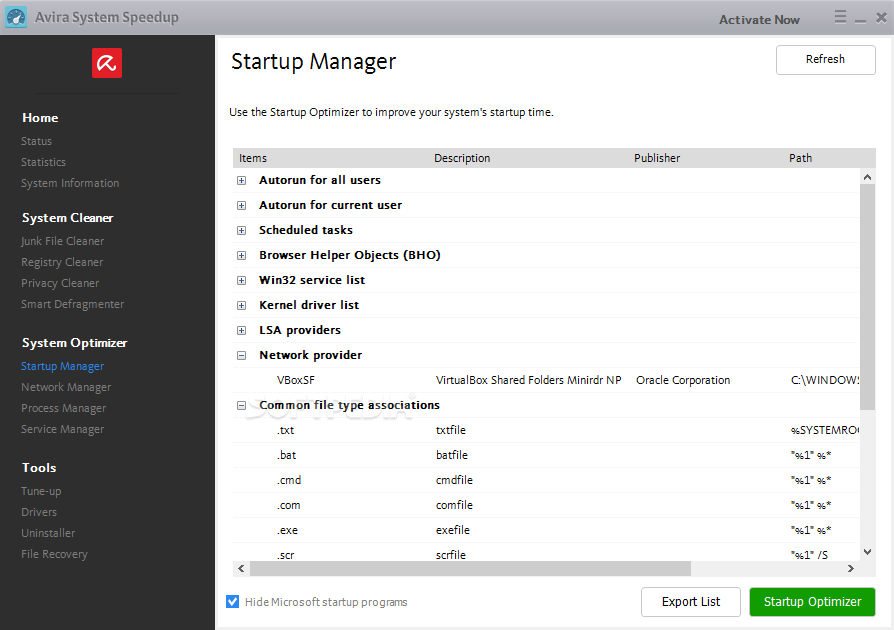
Task: Select Startup Manager in sidebar
Action: click(x=63, y=366)
